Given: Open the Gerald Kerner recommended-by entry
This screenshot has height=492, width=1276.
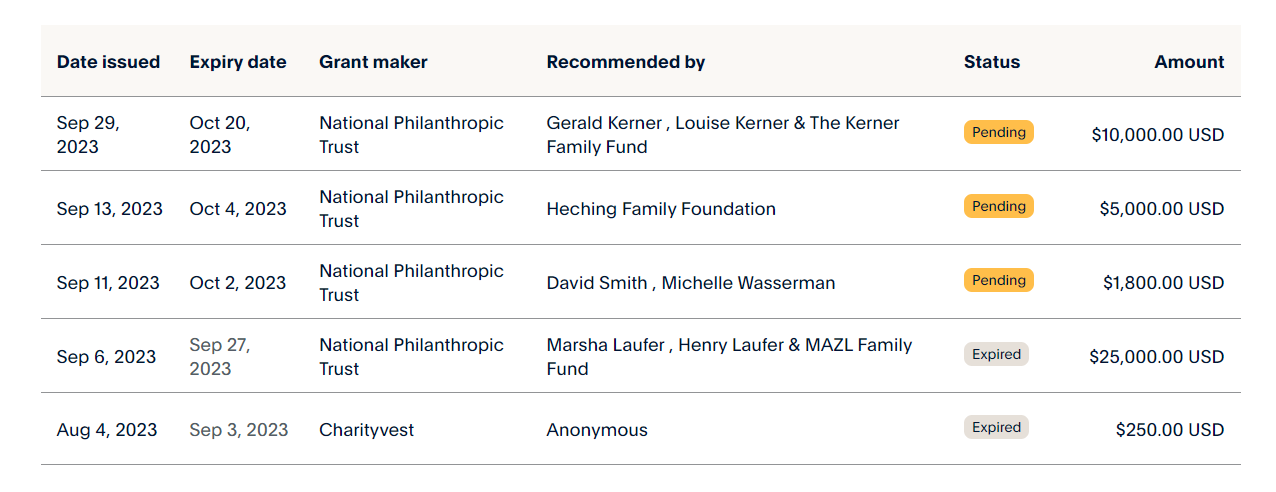Looking at the screenshot, I should pyautogui.click(x=723, y=135).
